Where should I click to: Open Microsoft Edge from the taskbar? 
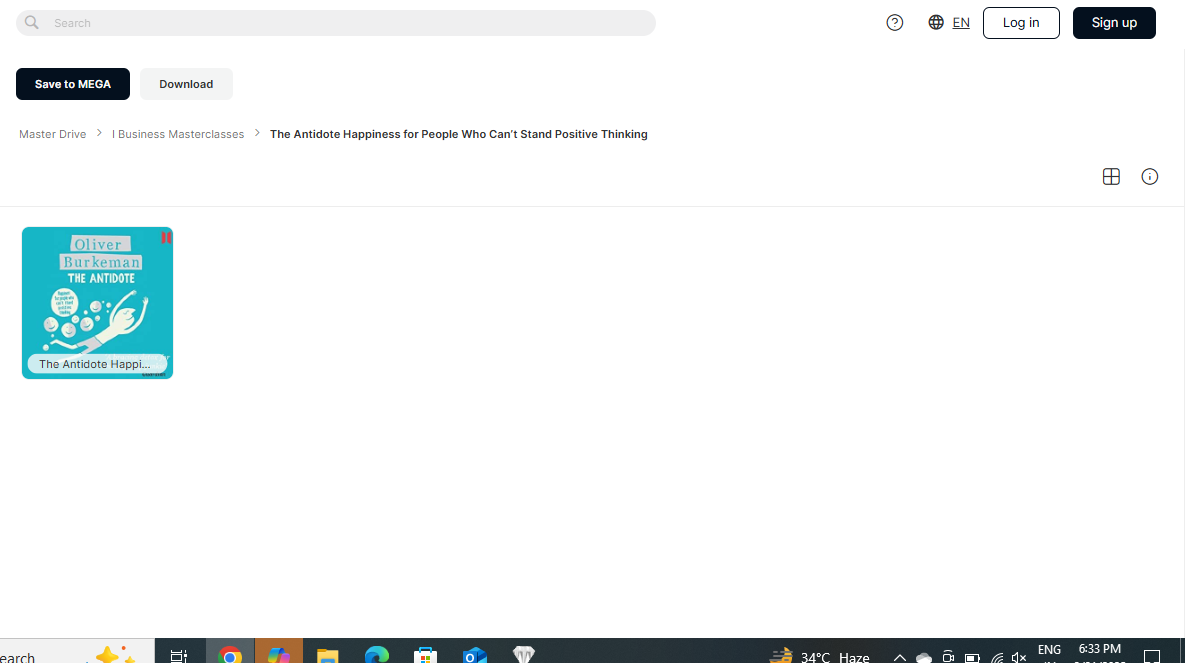pos(376,655)
